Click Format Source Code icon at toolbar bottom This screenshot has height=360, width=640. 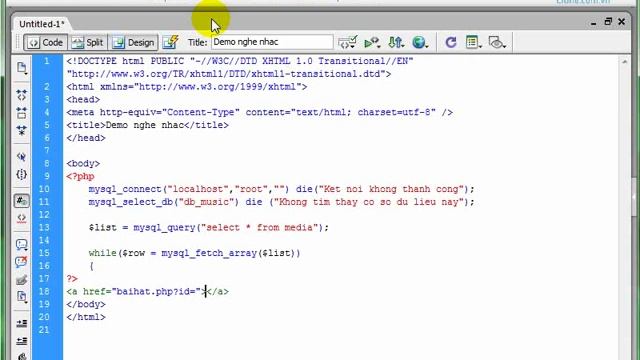tap(22, 356)
